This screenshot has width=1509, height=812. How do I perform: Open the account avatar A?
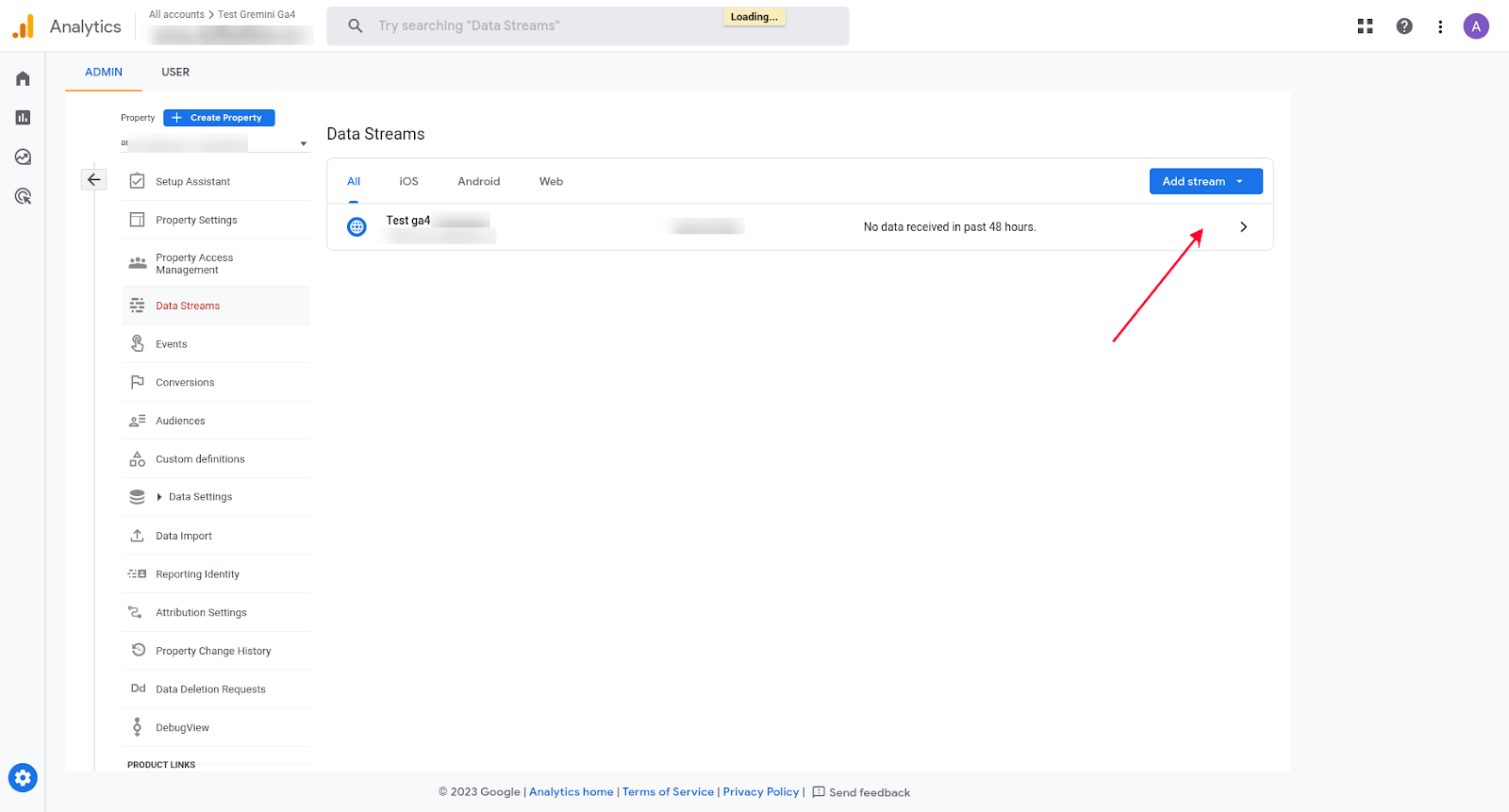[x=1476, y=26]
